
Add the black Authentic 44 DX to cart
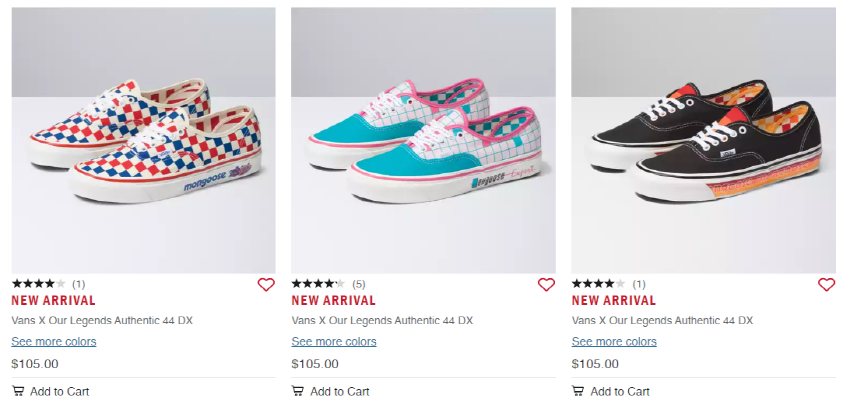click(x=610, y=391)
